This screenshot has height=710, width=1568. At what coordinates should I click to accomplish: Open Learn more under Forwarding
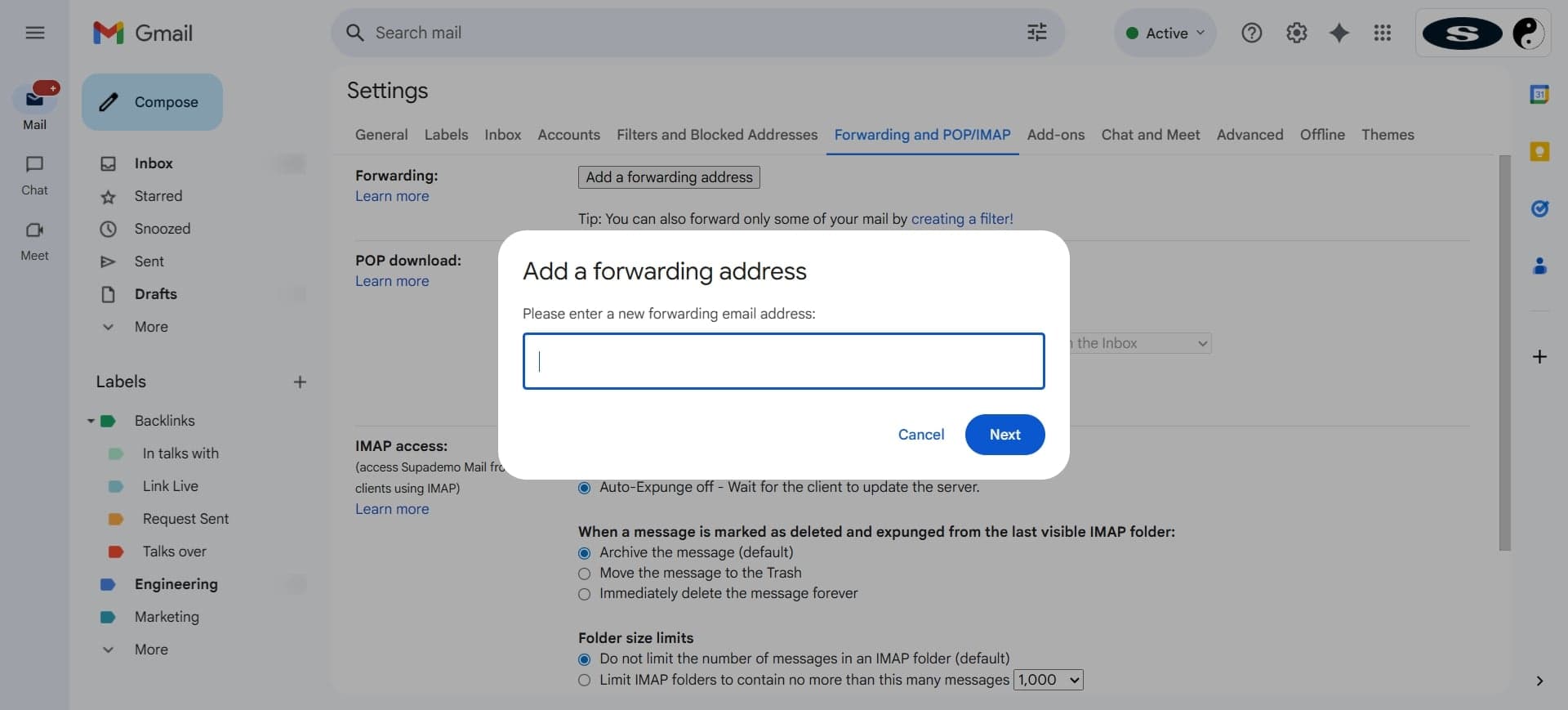392,196
